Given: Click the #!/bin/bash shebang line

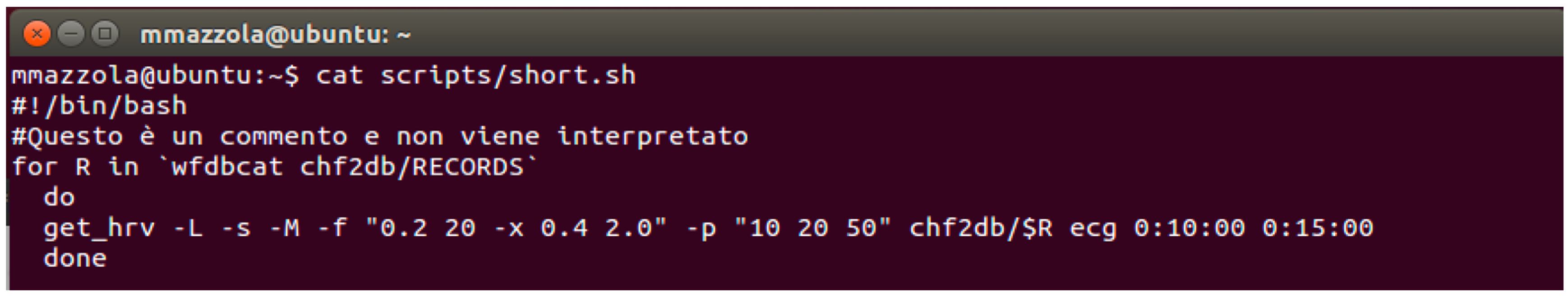Looking at the screenshot, I should pyautogui.click(x=99, y=106).
